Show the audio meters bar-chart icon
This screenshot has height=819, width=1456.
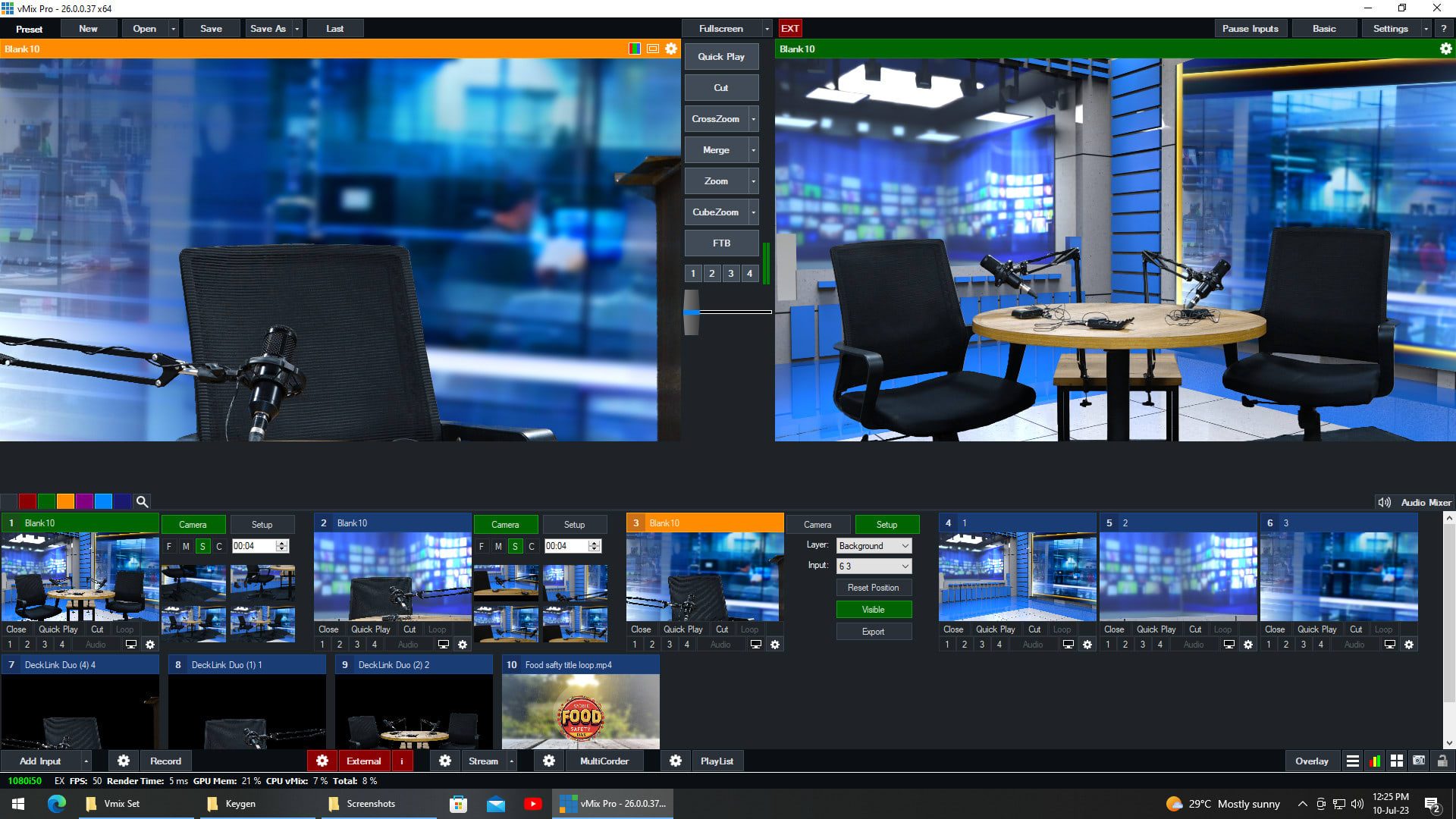[1374, 761]
